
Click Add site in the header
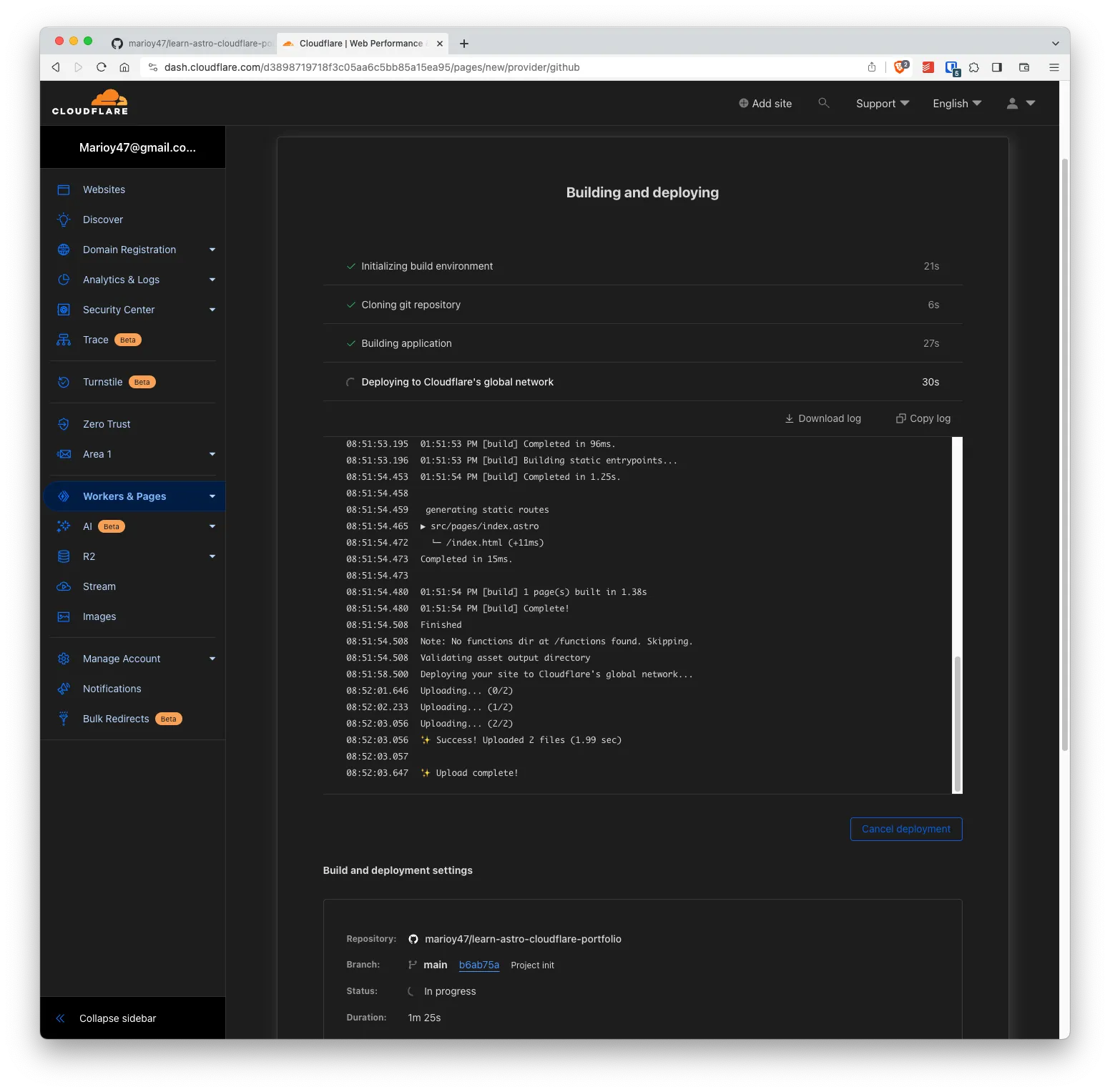tap(765, 104)
